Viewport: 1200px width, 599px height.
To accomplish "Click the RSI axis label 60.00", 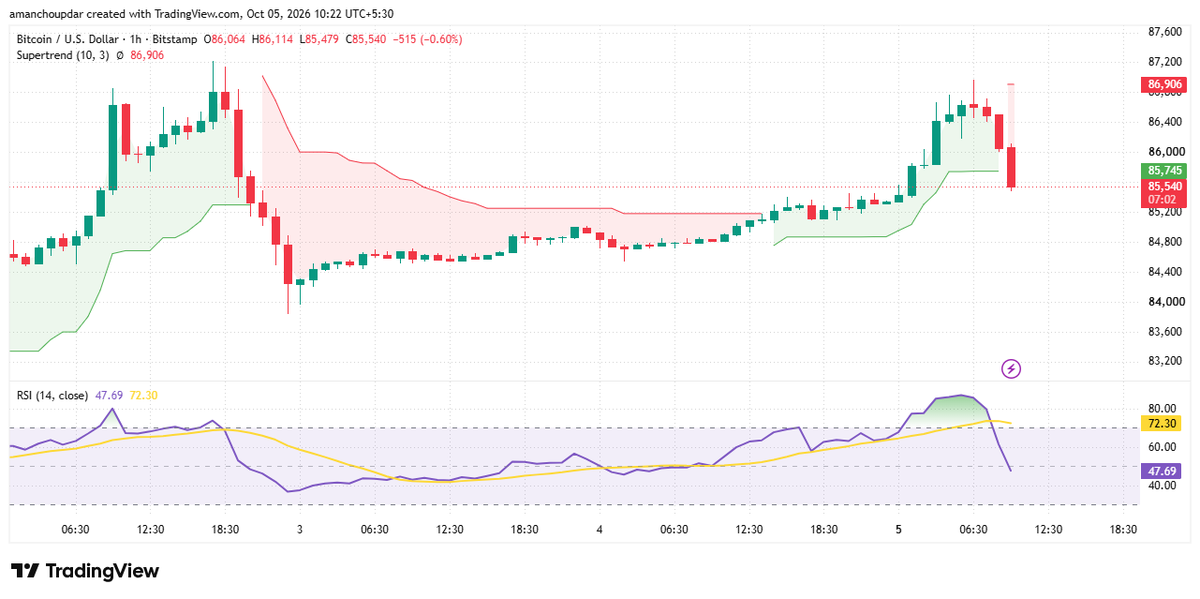I will click(1163, 447).
